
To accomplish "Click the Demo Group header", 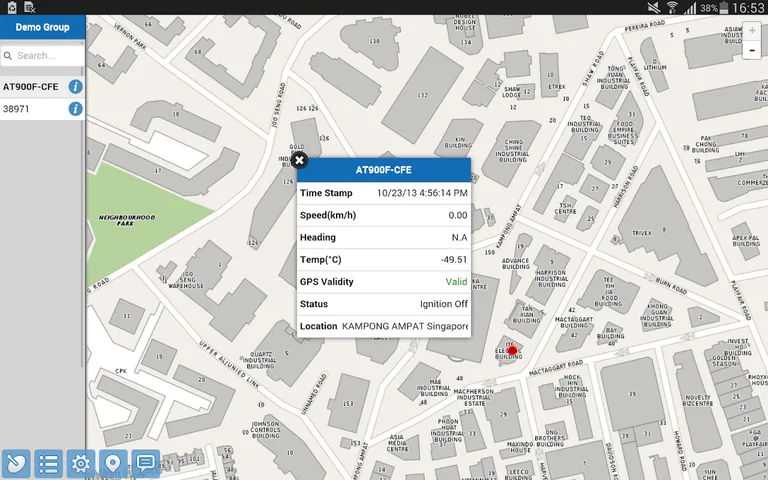I will pos(43,27).
